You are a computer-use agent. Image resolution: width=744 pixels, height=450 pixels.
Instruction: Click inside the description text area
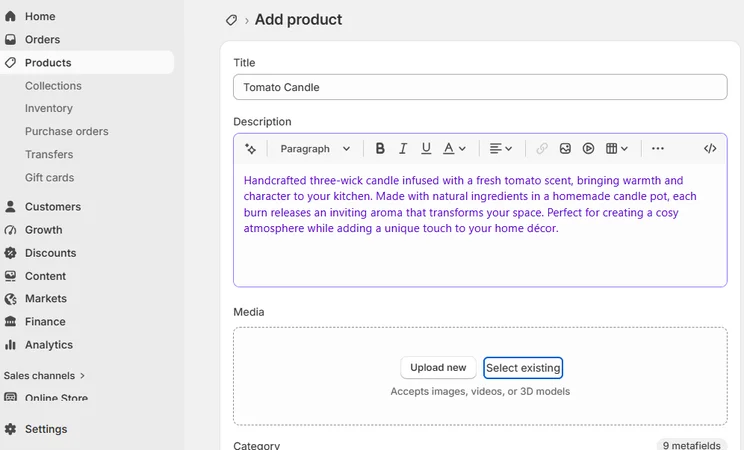[480, 225]
